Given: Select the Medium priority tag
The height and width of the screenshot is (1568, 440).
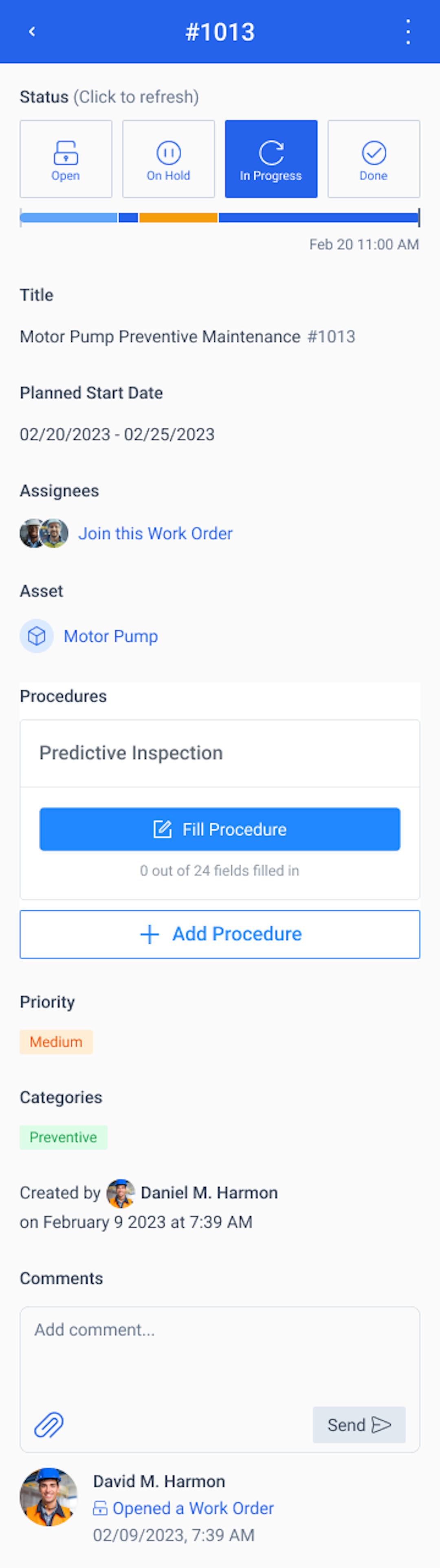Looking at the screenshot, I should 56,1042.
